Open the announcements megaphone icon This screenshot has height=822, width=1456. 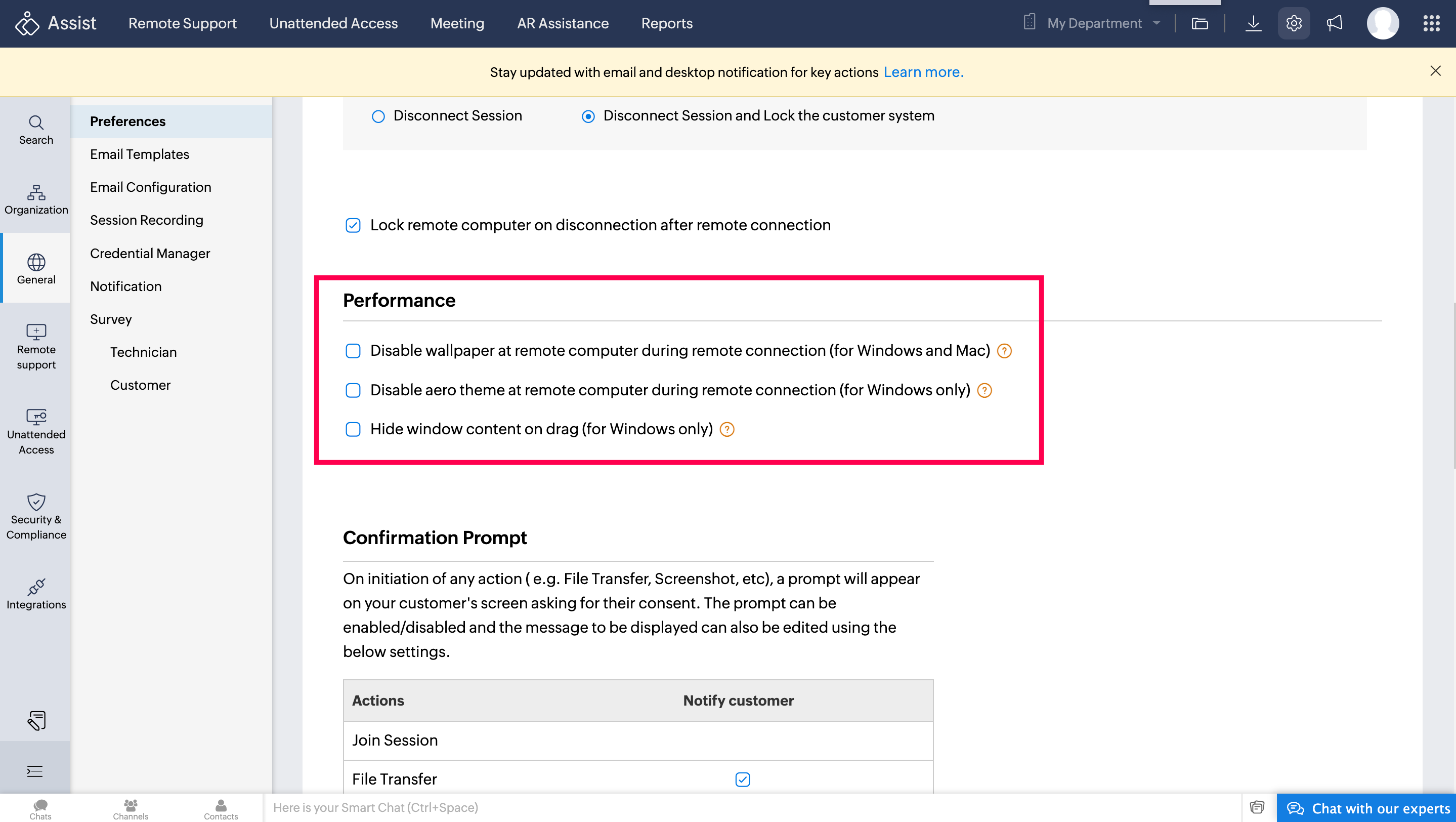[1334, 23]
